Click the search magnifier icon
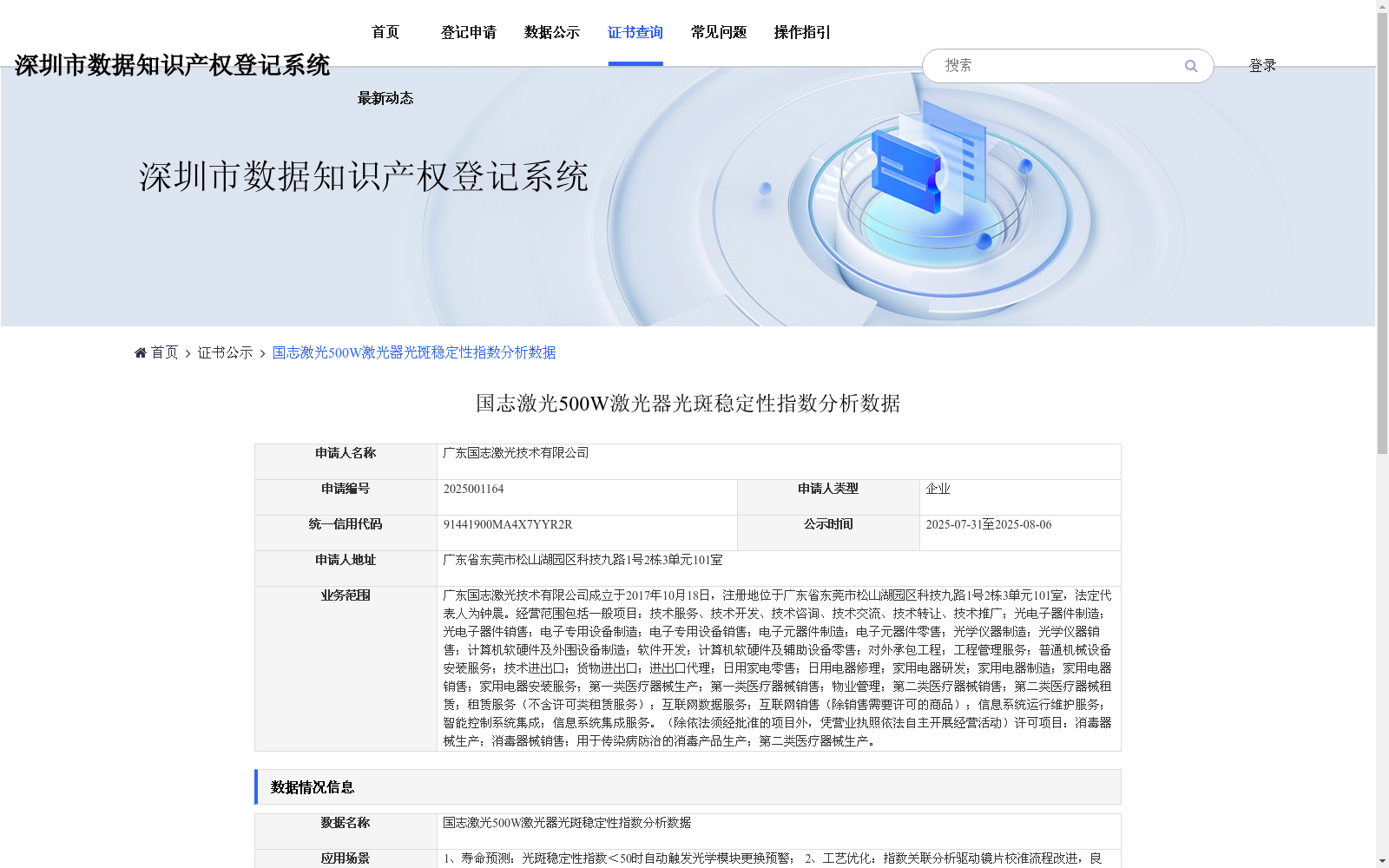 coord(1191,66)
